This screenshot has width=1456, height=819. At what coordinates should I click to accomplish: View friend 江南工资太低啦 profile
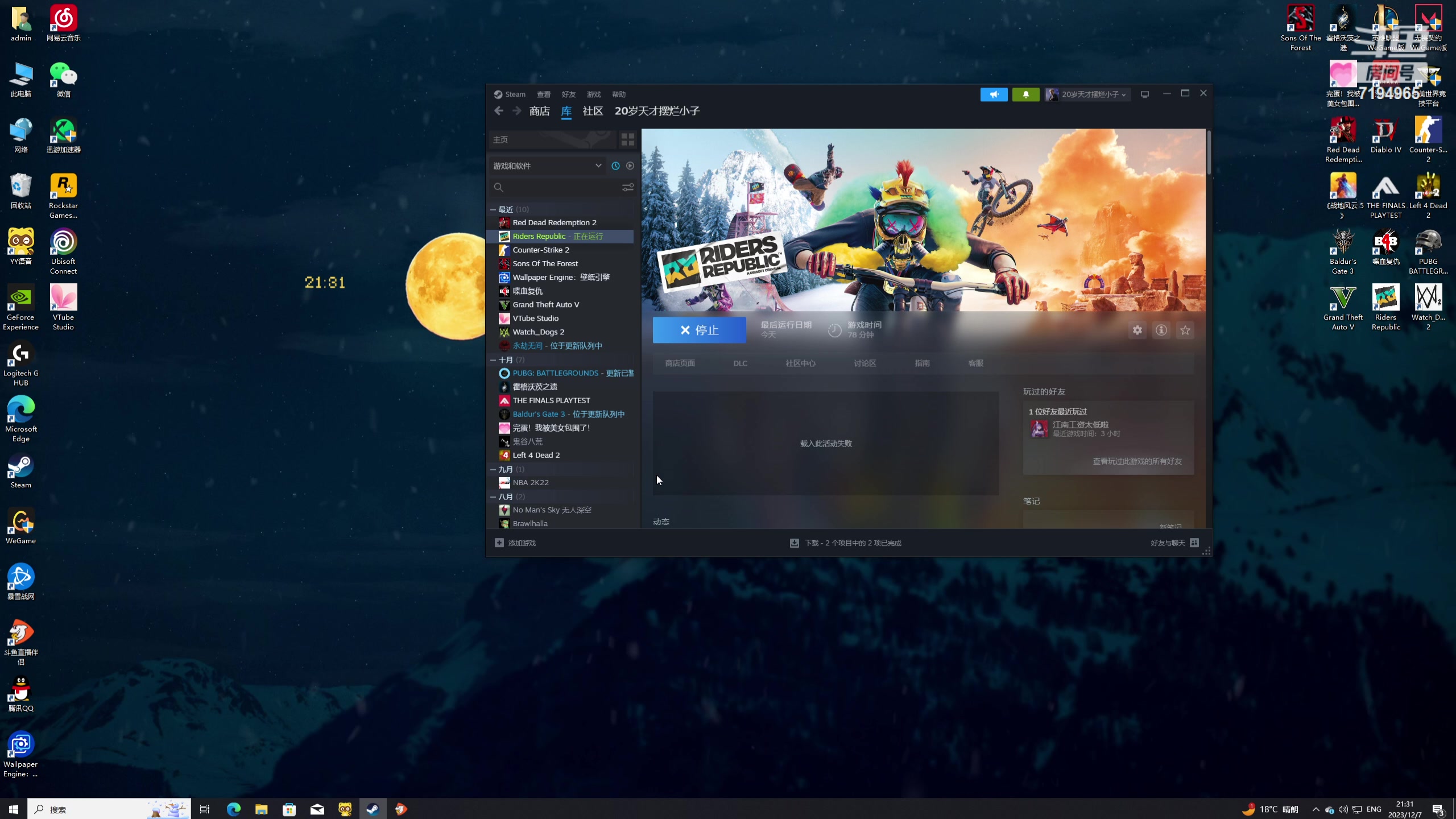pyautogui.click(x=1079, y=424)
